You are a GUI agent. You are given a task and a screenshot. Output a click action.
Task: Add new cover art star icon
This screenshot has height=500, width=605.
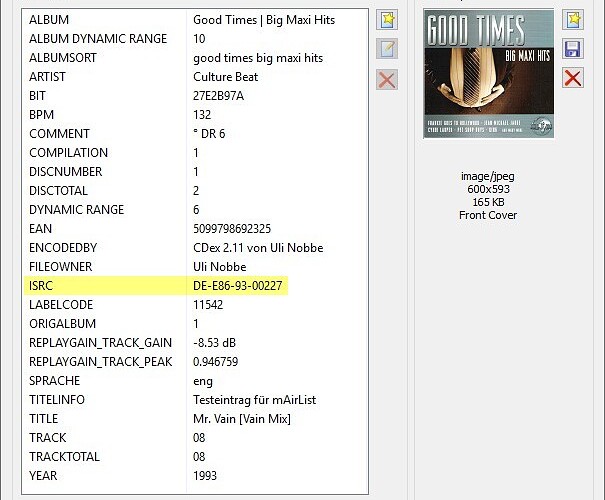click(x=573, y=20)
